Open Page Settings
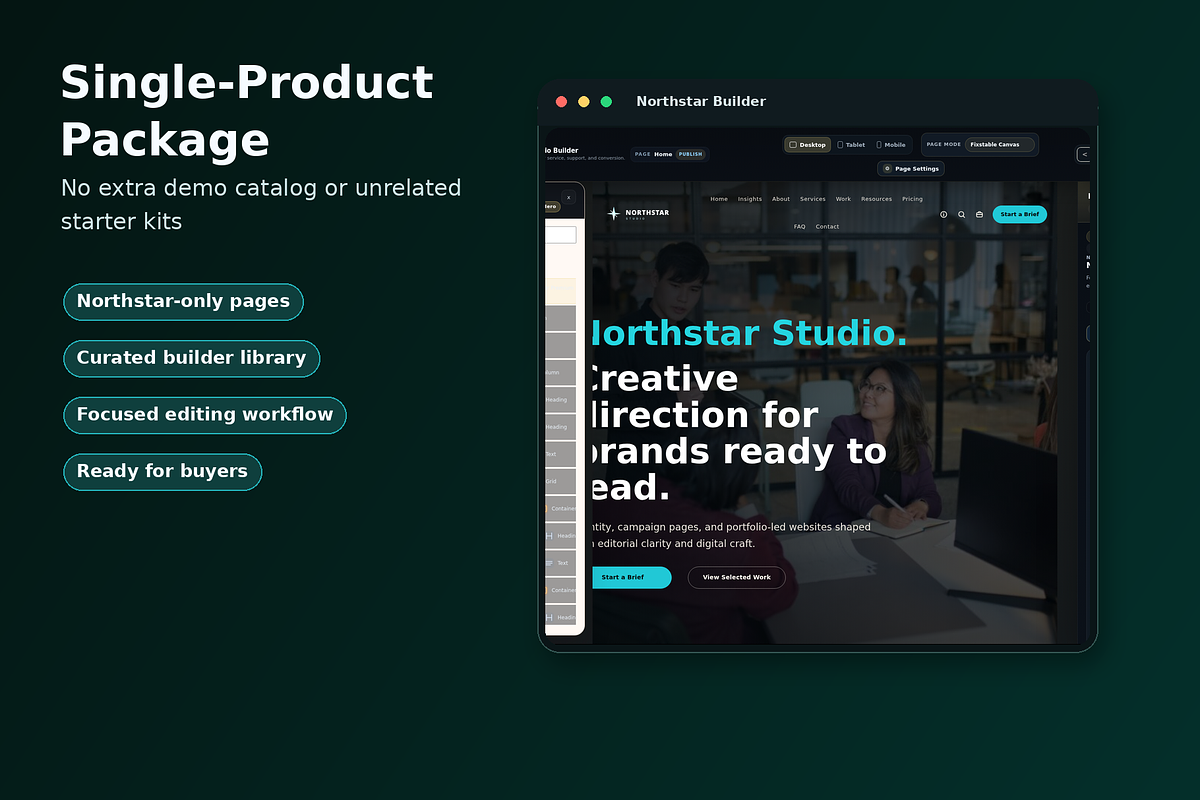This screenshot has height=800, width=1200. point(911,169)
